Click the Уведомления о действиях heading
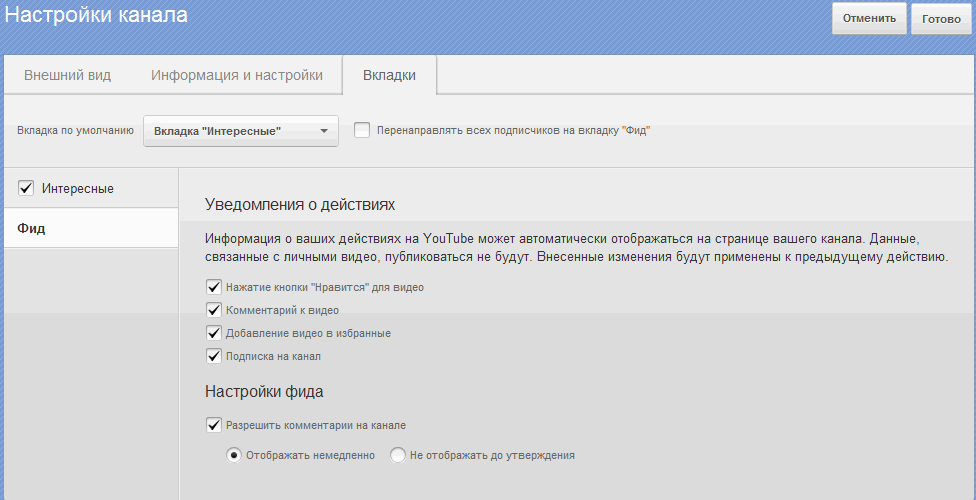The height and width of the screenshot is (500, 976). pyautogui.click(x=300, y=204)
